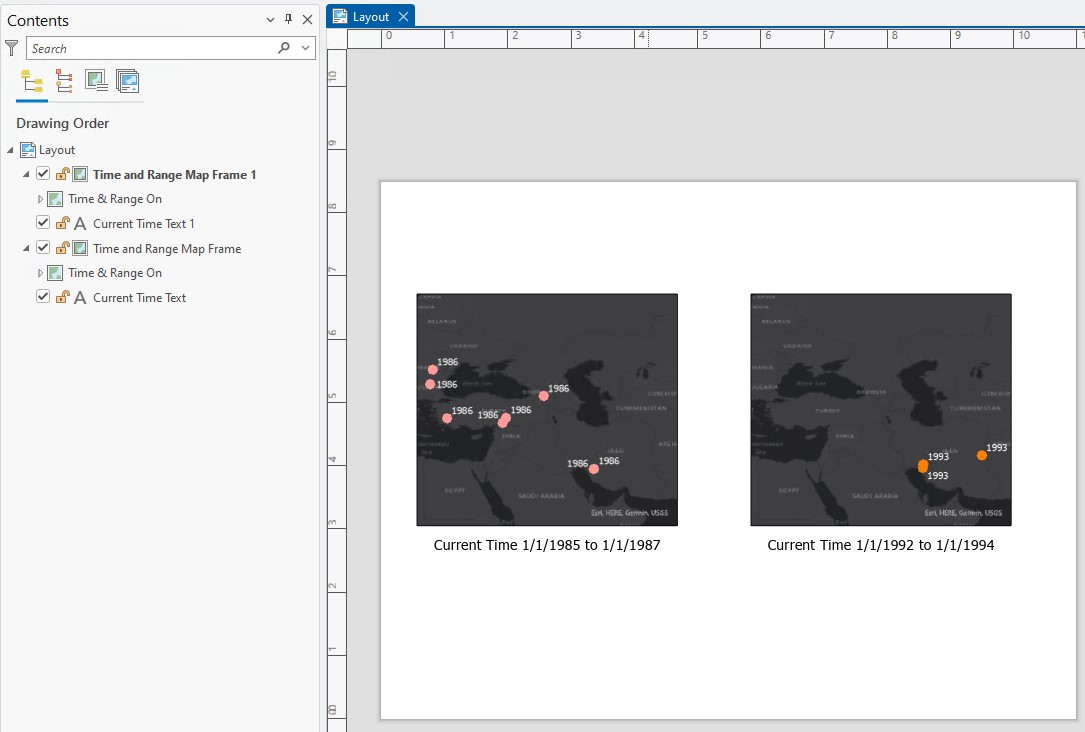This screenshot has height=732, width=1085.
Task: Collapse the Time and Range Map Frame 1 node
Action: point(27,173)
